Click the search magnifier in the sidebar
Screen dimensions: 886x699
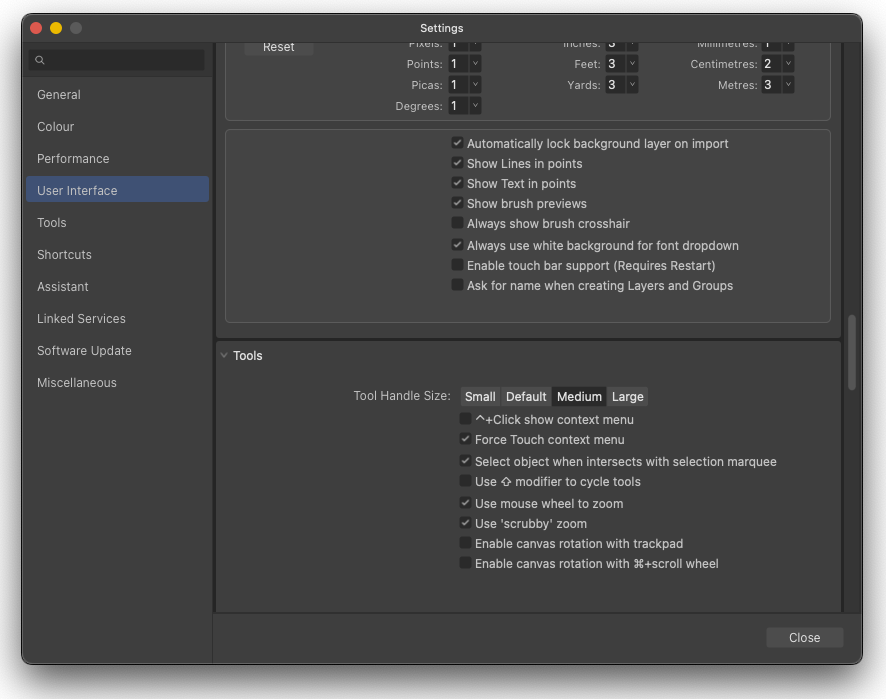tap(41, 60)
